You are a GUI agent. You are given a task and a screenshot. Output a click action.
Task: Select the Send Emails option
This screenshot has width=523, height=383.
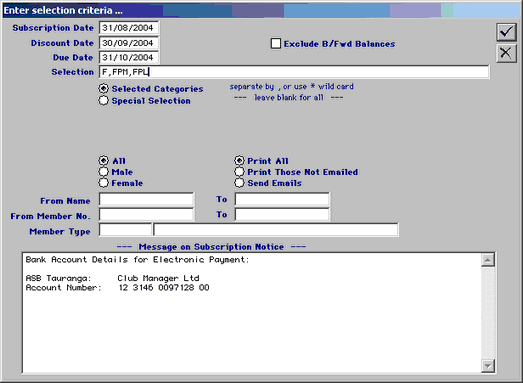point(239,183)
